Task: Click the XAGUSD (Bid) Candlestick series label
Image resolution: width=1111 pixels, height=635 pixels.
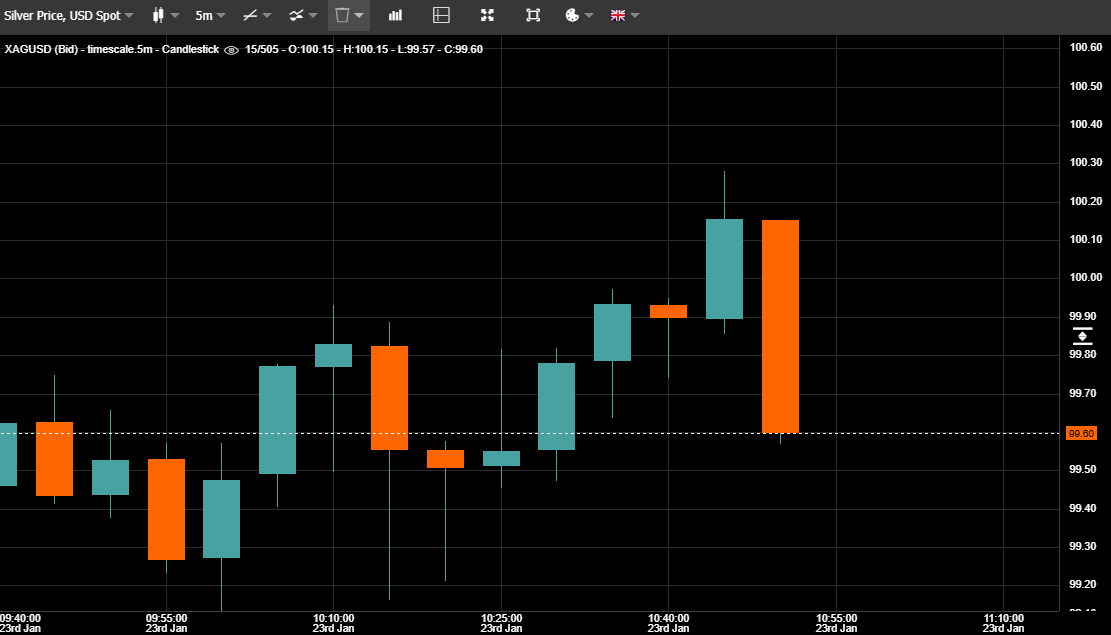Action: click(x=112, y=49)
